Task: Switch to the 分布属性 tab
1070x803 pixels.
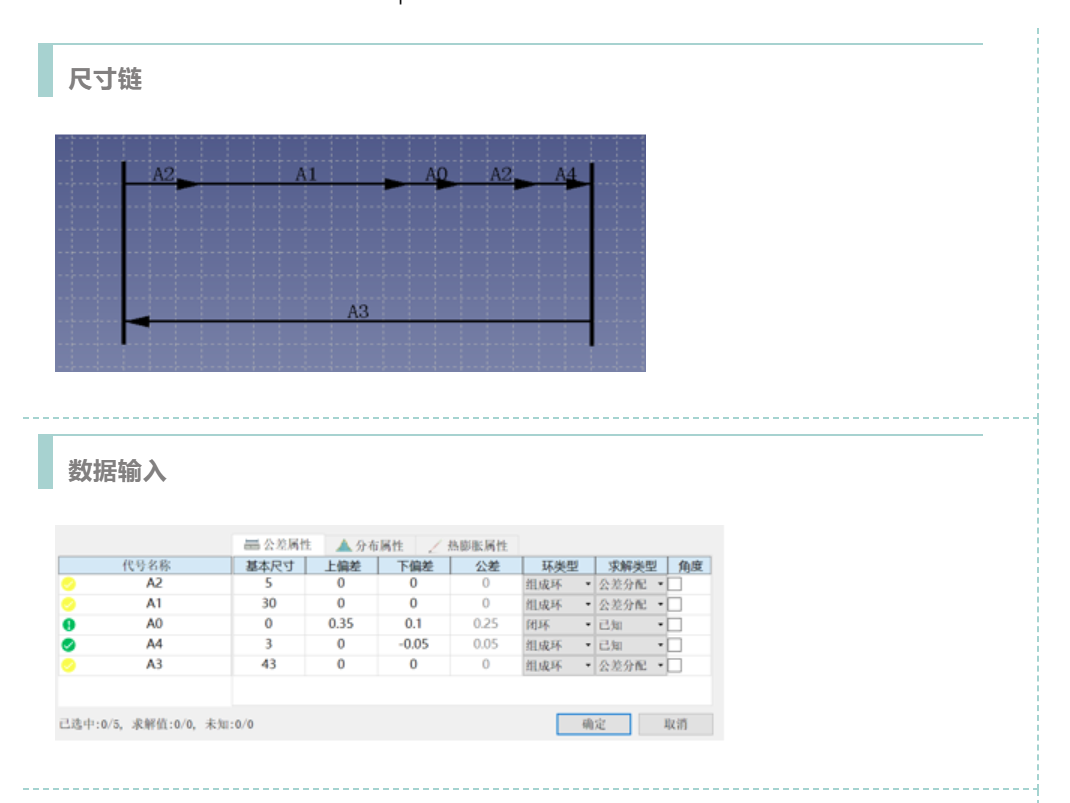Action: click(370, 545)
